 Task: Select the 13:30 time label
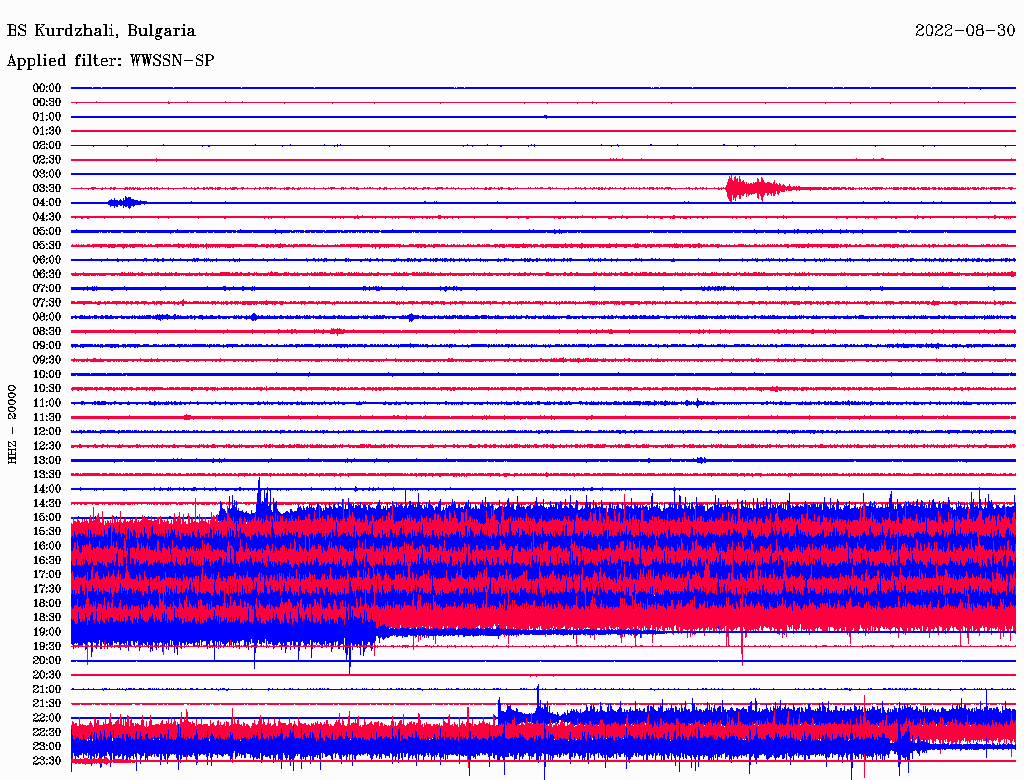[x=47, y=474]
